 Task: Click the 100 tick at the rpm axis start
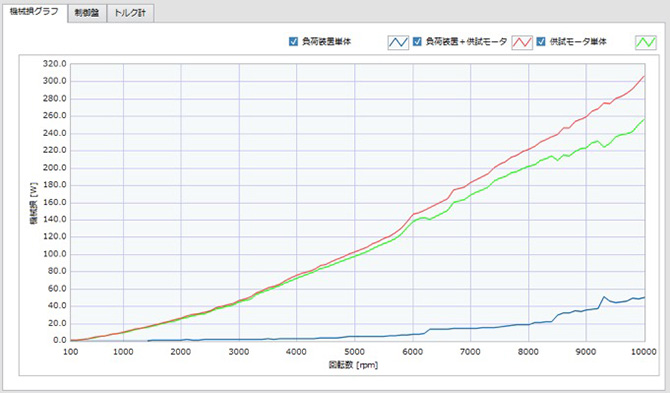click(71, 352)
